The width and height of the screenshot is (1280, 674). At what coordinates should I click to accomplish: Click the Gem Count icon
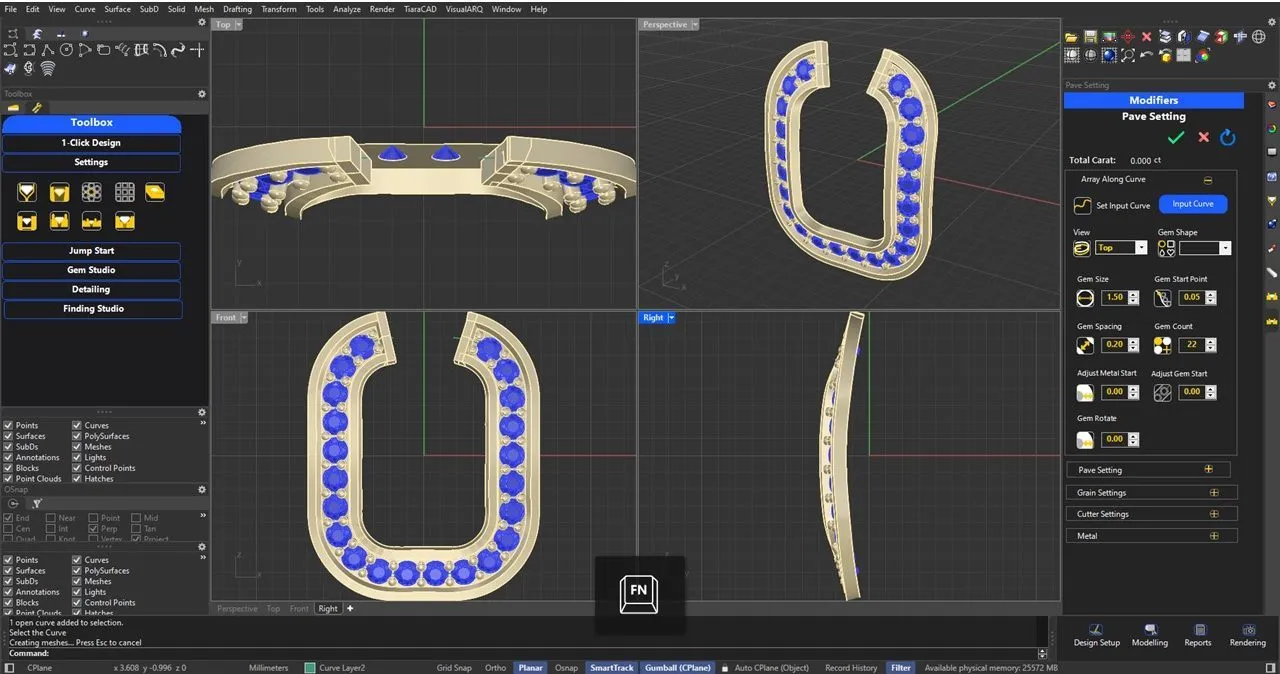point(1162,345)
